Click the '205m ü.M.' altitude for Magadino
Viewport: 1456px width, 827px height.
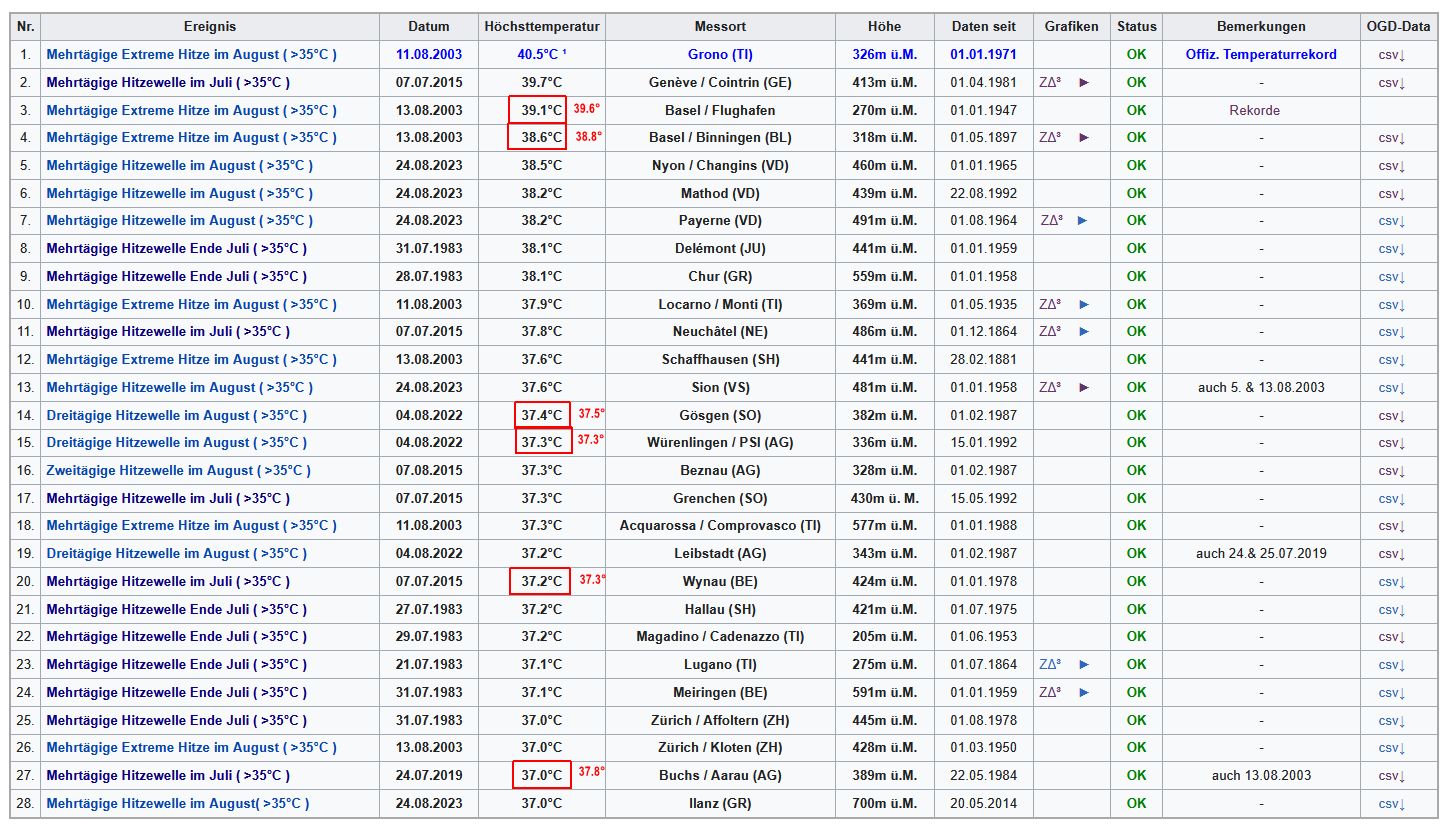coord(884,636)
